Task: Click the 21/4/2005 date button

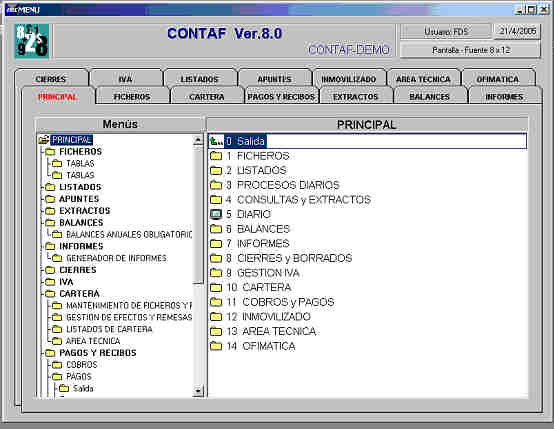Action: click(517, 31)
